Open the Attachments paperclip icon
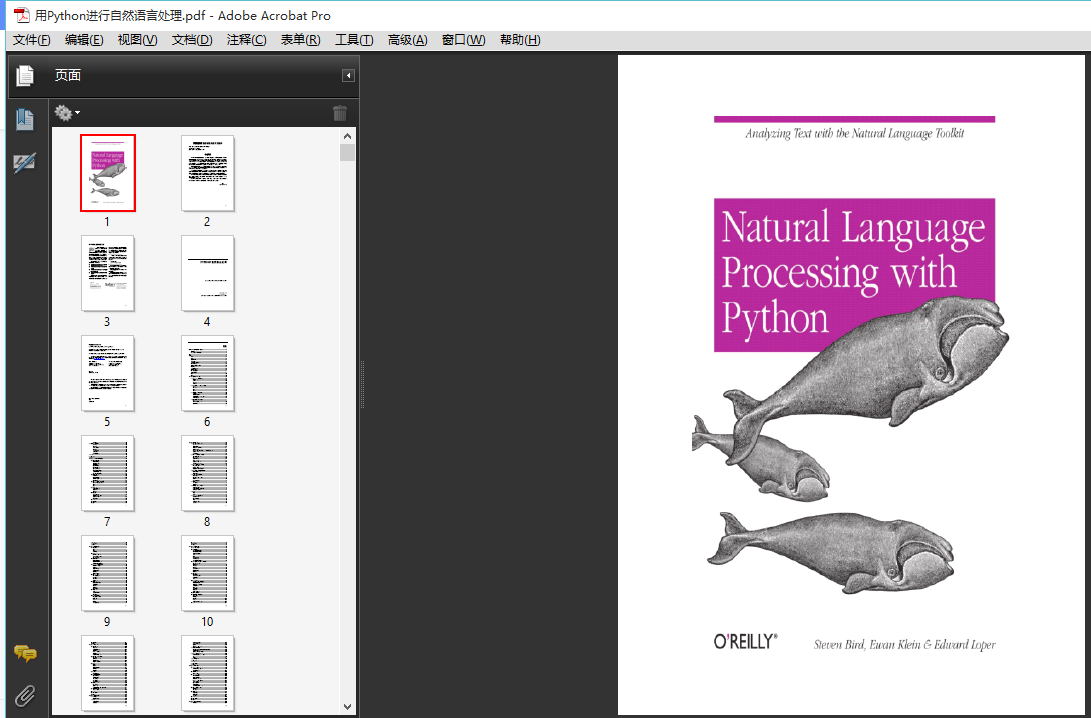 [x=25, y=695]
